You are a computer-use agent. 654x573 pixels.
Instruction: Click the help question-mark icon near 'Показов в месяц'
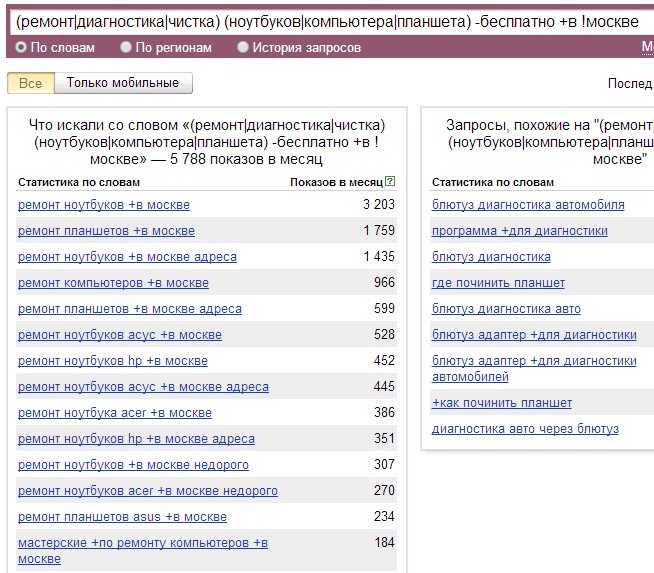pyautogui.click(x=390, y=181)
